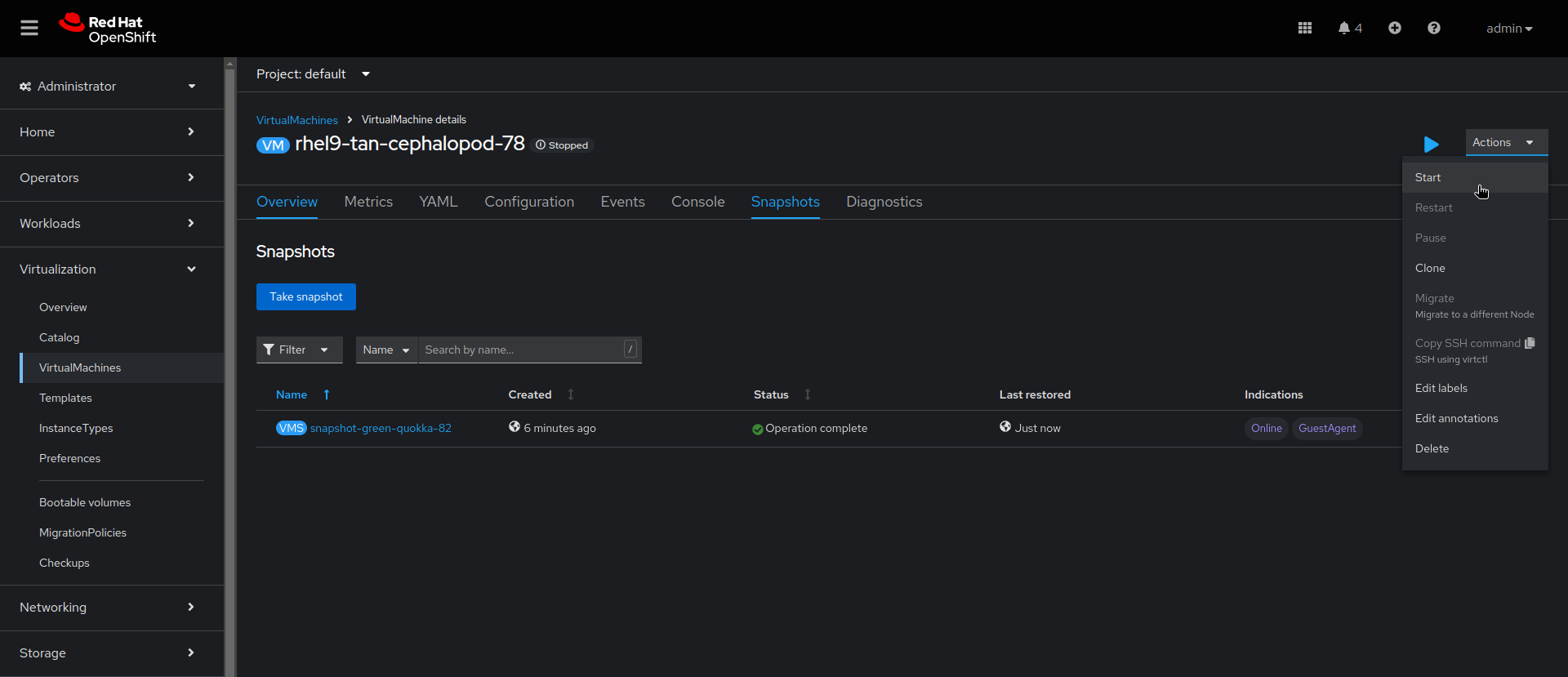
Task: Click the Copy SSH command clipboard icon
Action: pyautogui.click(x=1530, y=343)
